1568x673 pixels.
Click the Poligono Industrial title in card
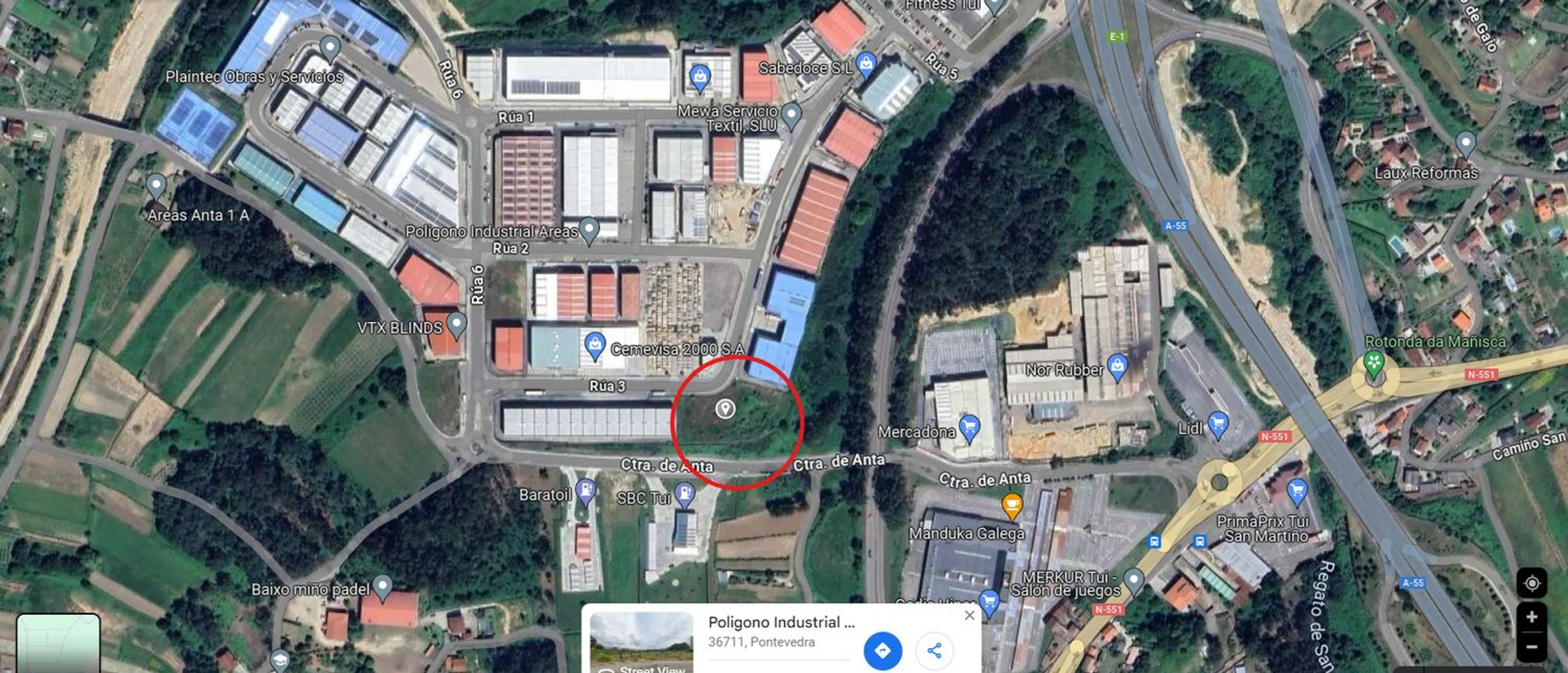pos(781,622)
